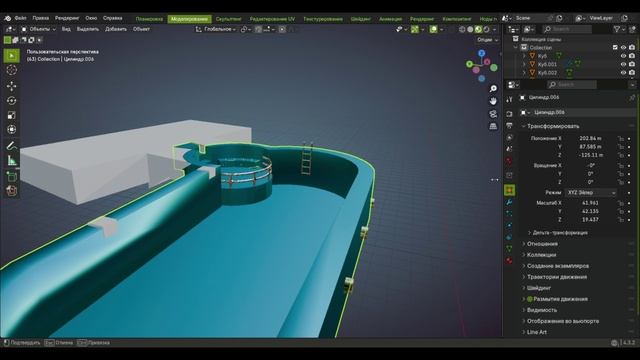Screen dimensions: 640x360
Task: Select the Scale tool
Action: (11, 115)
